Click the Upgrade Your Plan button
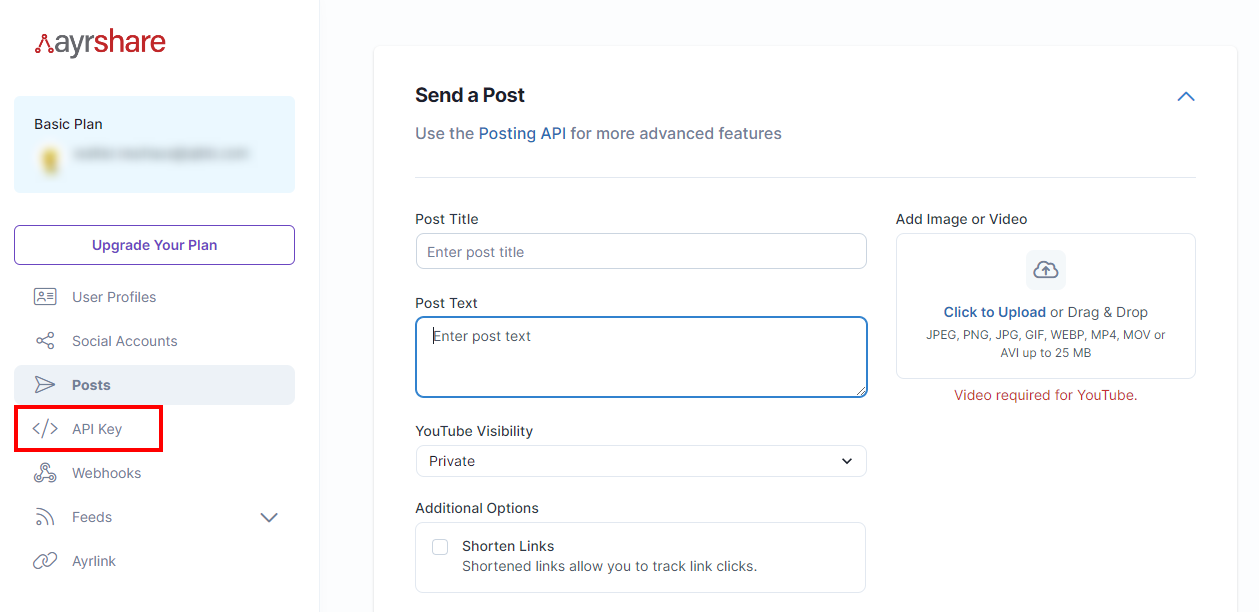Viewport: 1259px width, 612px height. tap(154, 245)
